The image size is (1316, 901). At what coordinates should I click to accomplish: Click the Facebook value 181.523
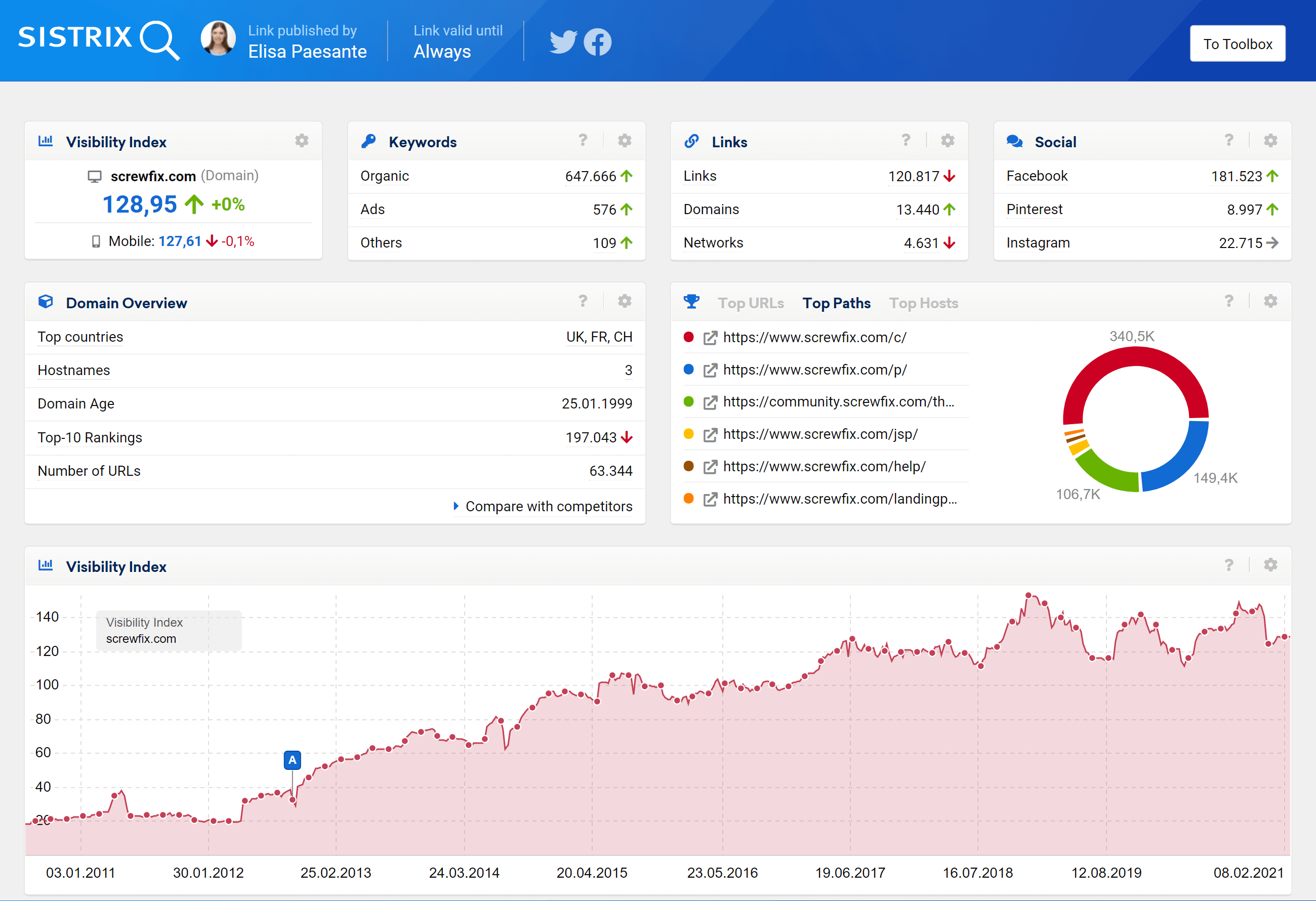[1237, 176]
